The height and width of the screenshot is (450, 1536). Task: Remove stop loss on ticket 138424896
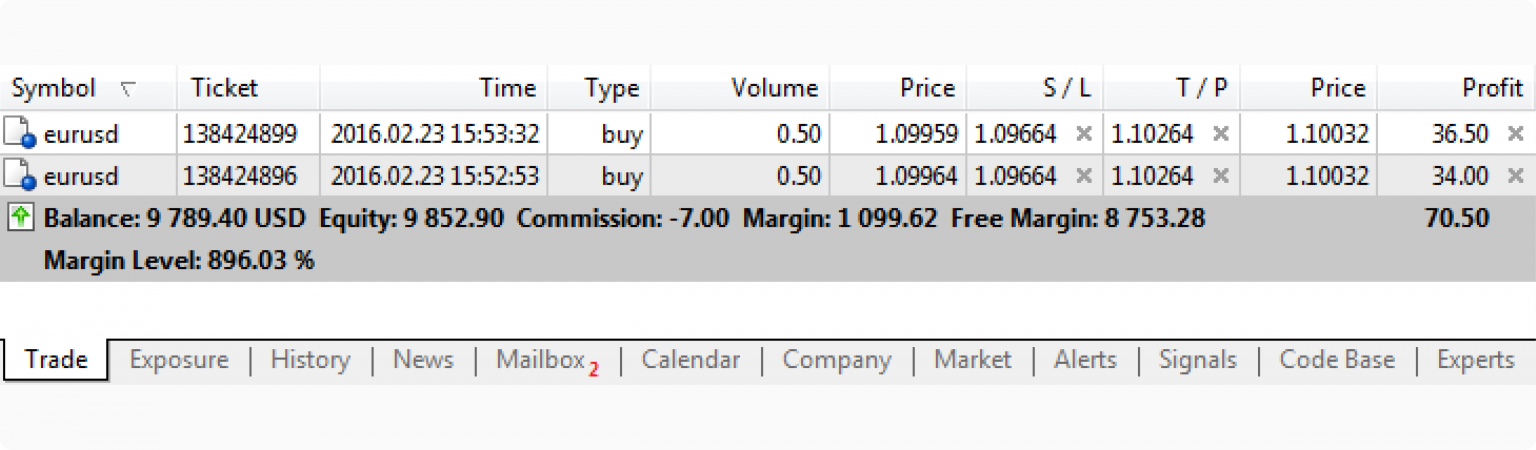(x=1083, y=177)
